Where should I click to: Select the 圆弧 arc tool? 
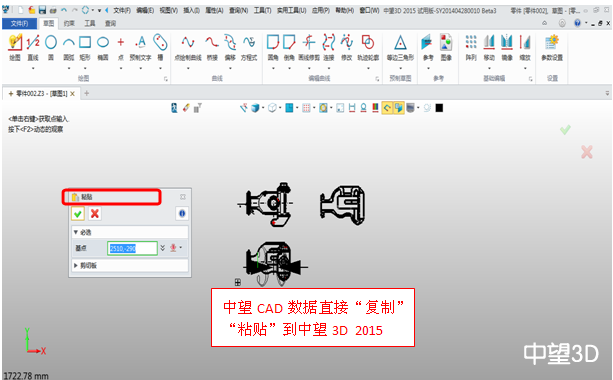click(69, 47)
